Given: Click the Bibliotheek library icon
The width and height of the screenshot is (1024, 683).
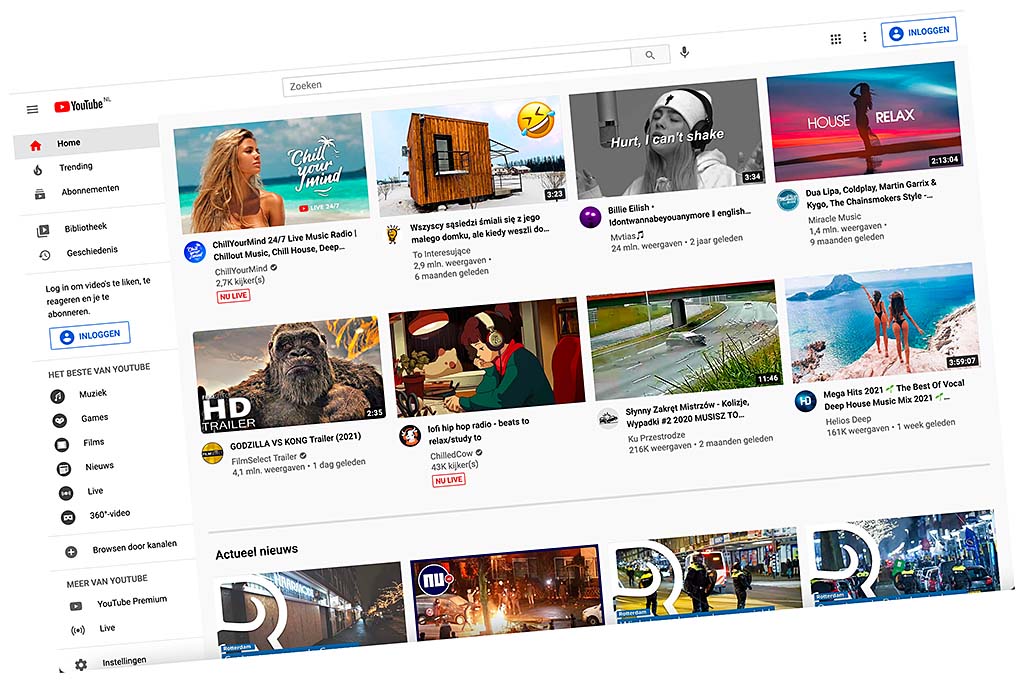Looking at the screenshot, I should [43, 230].
